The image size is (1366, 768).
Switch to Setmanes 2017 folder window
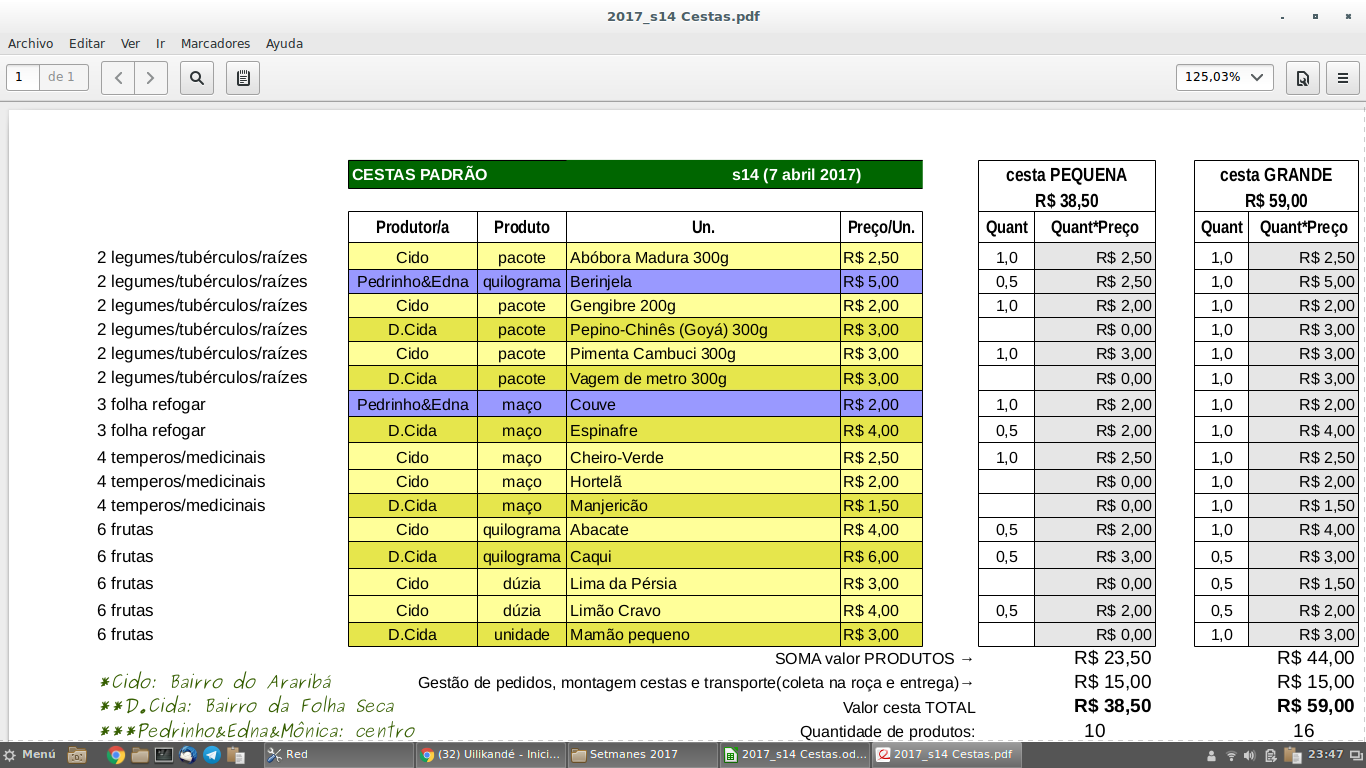[x=642, y=755]
